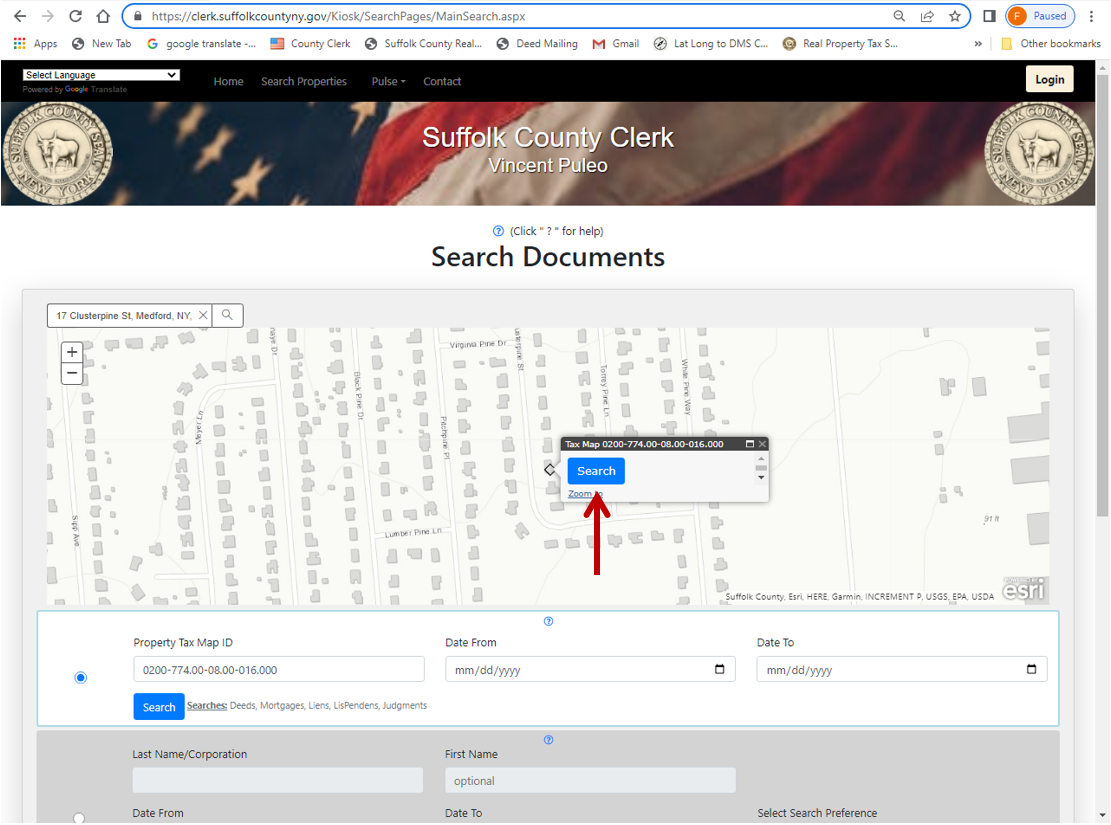1111x825 pixels.
Task: Click the esri logo on the map
Action: coord(1024,588)
